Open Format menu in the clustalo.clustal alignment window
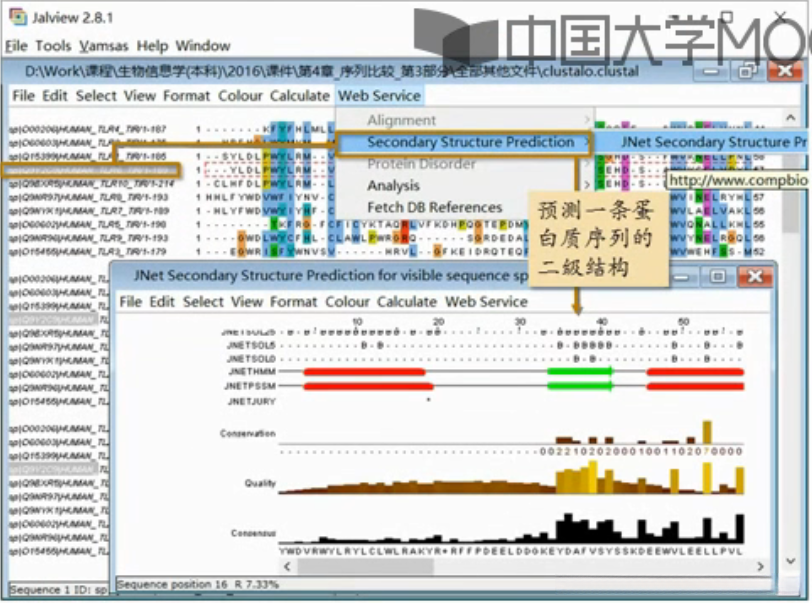This screenshot has height=603, width=812. (x=186, y=96)
